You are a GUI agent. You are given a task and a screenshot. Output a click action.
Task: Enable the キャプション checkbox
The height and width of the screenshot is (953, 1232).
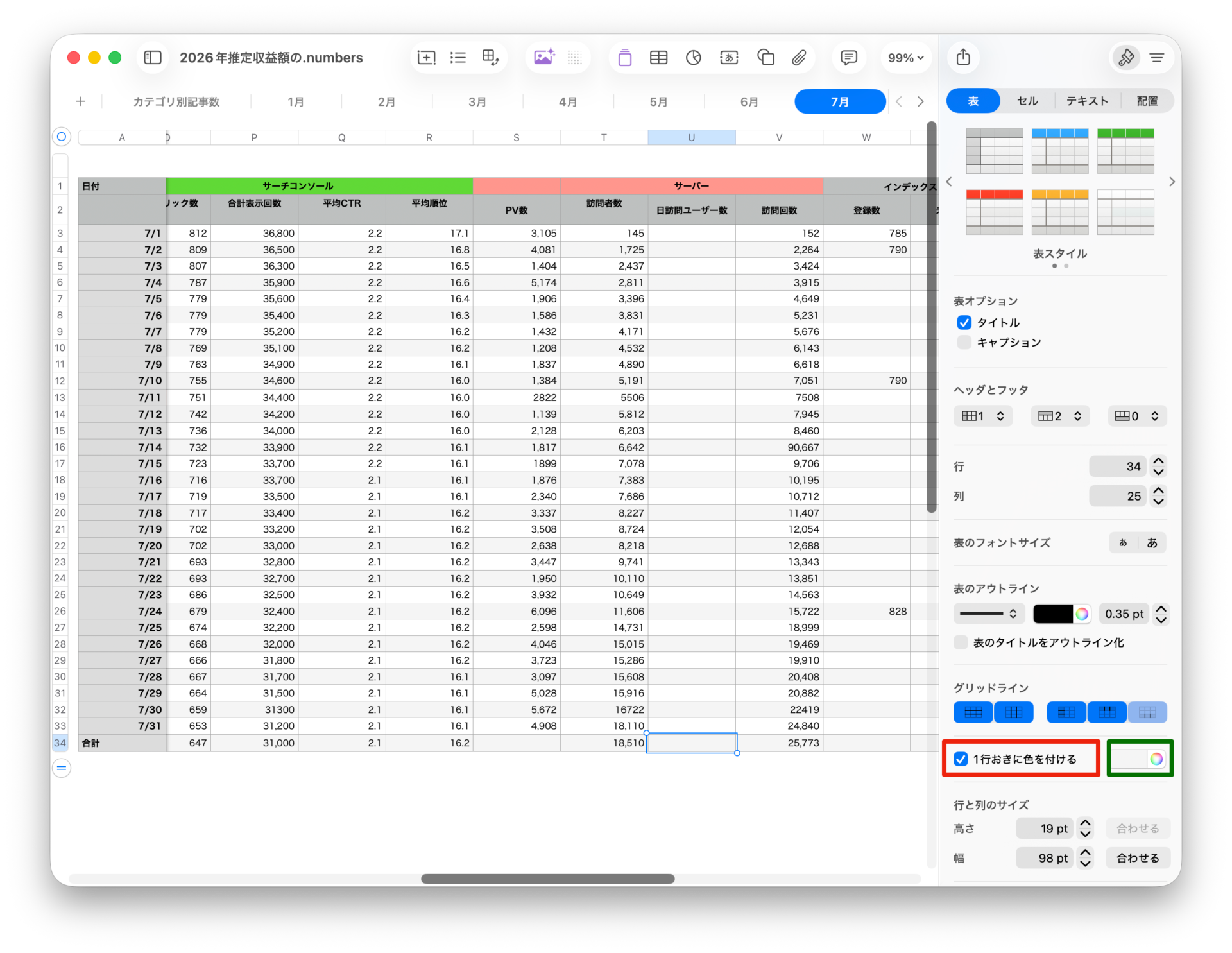[x=964, y=342]
